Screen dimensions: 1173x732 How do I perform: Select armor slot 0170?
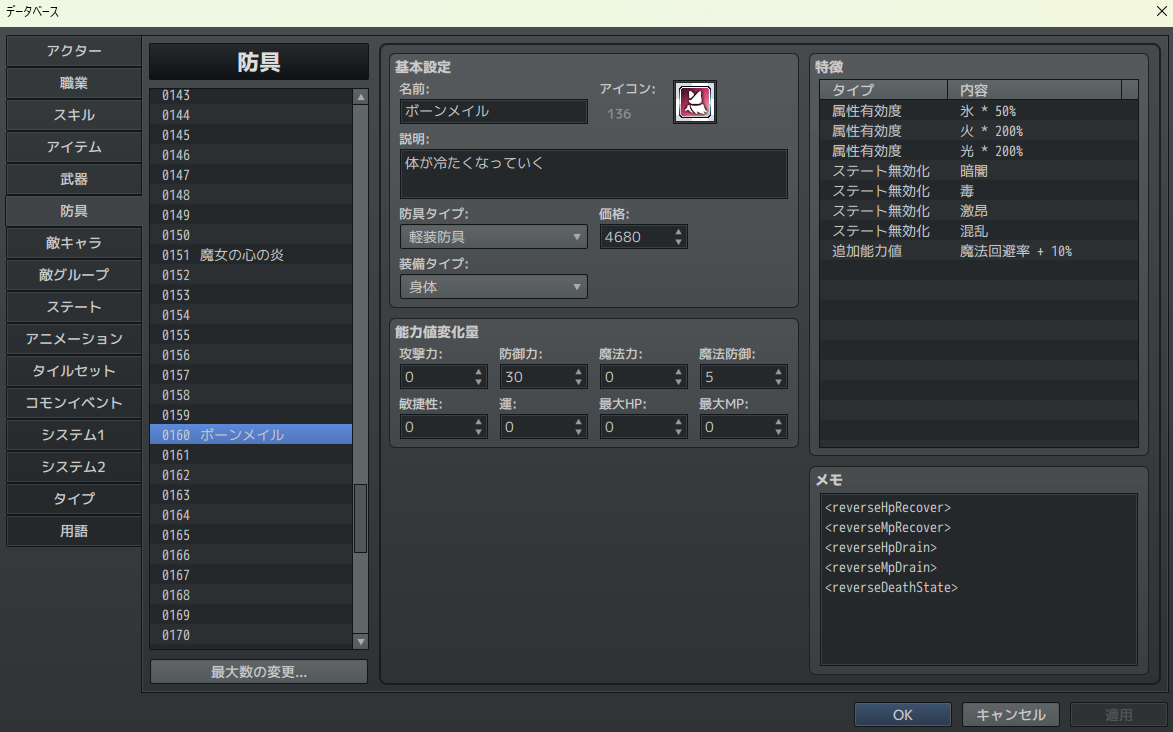click(x=251, y=635)
